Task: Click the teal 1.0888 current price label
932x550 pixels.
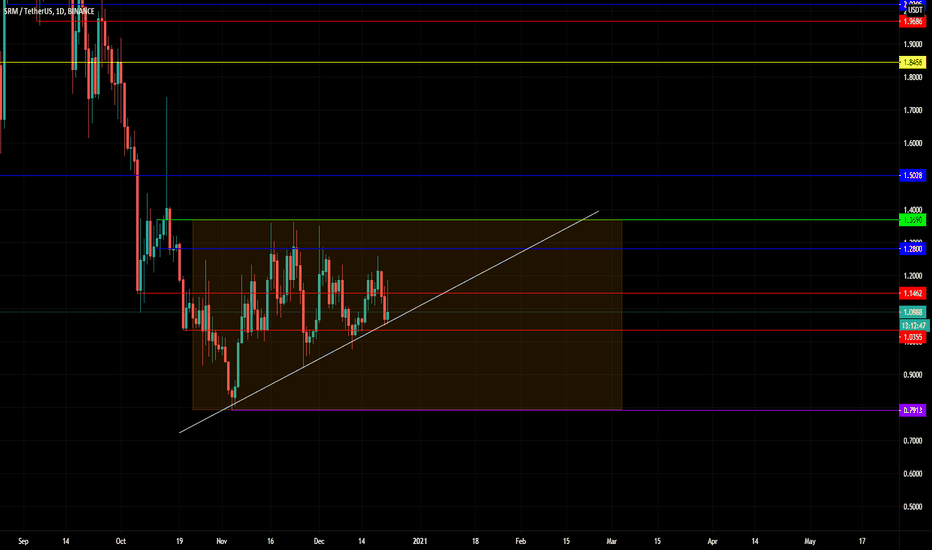Action: [912, 312]
